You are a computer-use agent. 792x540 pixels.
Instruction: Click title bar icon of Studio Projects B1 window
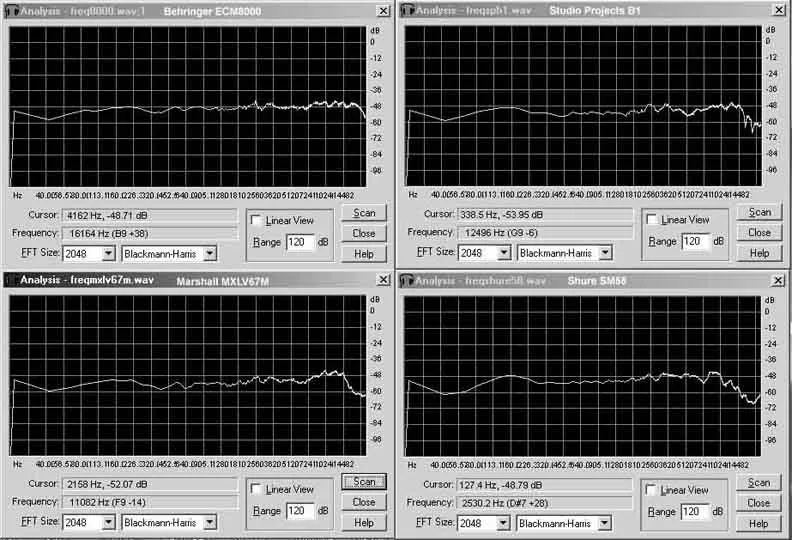coord(407,10)
